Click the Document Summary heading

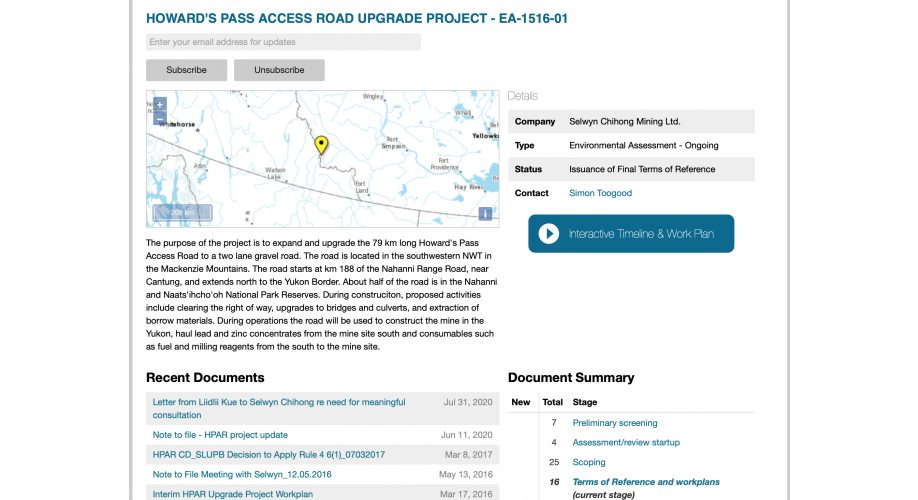[571, 378]
